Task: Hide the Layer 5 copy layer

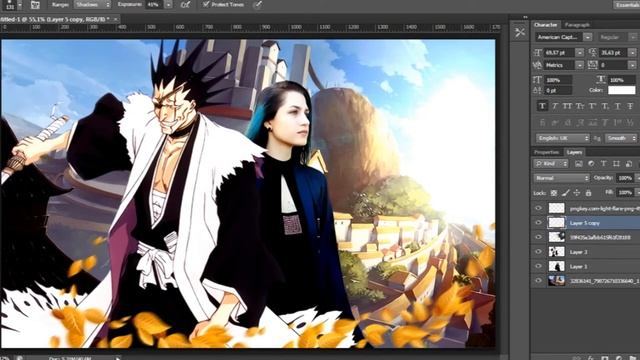Action: coord(538,222)
